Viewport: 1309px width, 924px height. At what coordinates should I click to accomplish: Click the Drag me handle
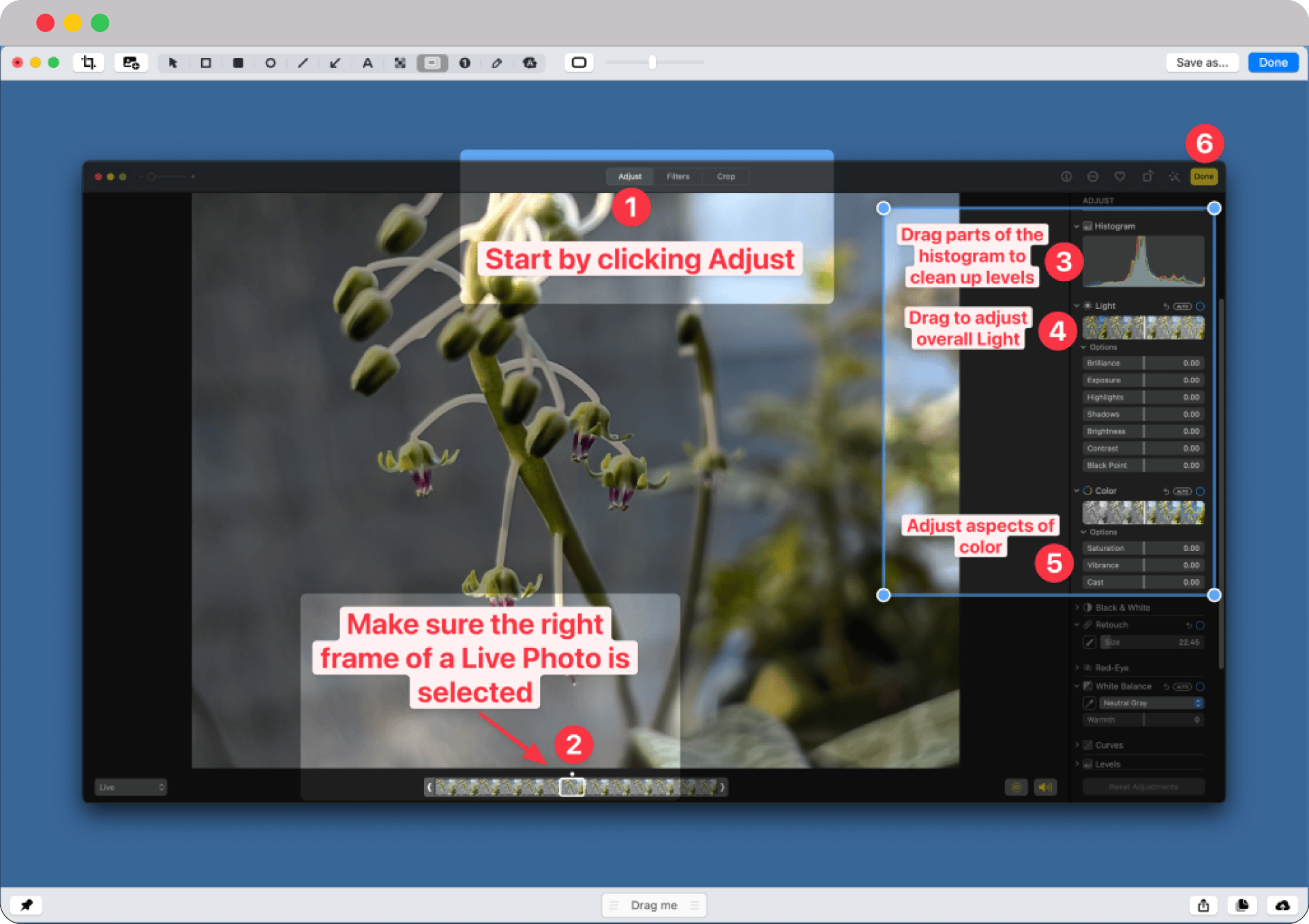pos(654,905)
